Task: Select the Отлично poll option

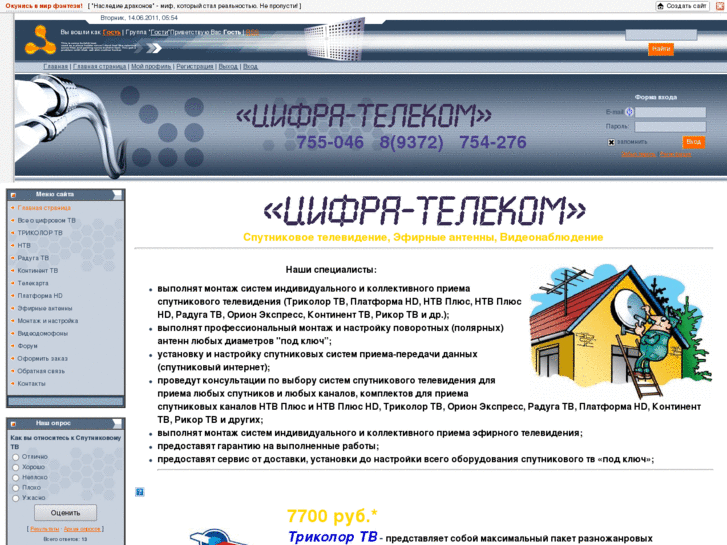Action: pyautogui.click(x=15, y=457)
